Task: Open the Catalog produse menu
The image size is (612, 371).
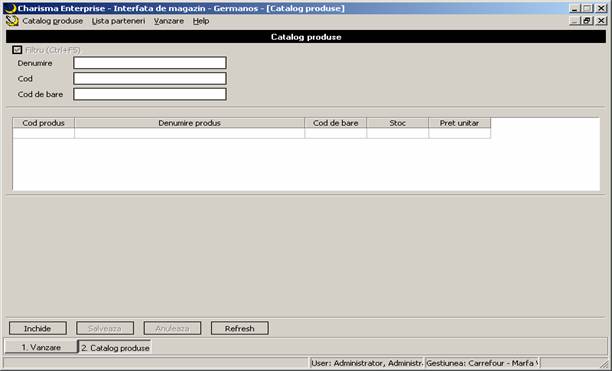Action: click(x=52, y=21)
